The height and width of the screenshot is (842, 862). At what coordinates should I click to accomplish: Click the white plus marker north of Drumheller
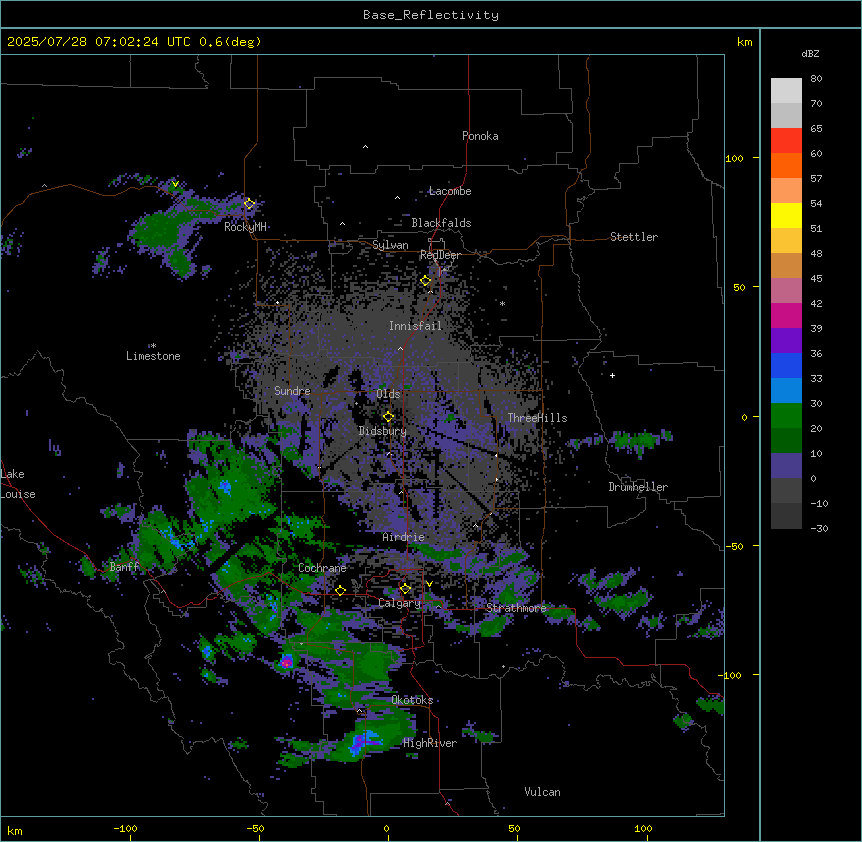[612, 375]
